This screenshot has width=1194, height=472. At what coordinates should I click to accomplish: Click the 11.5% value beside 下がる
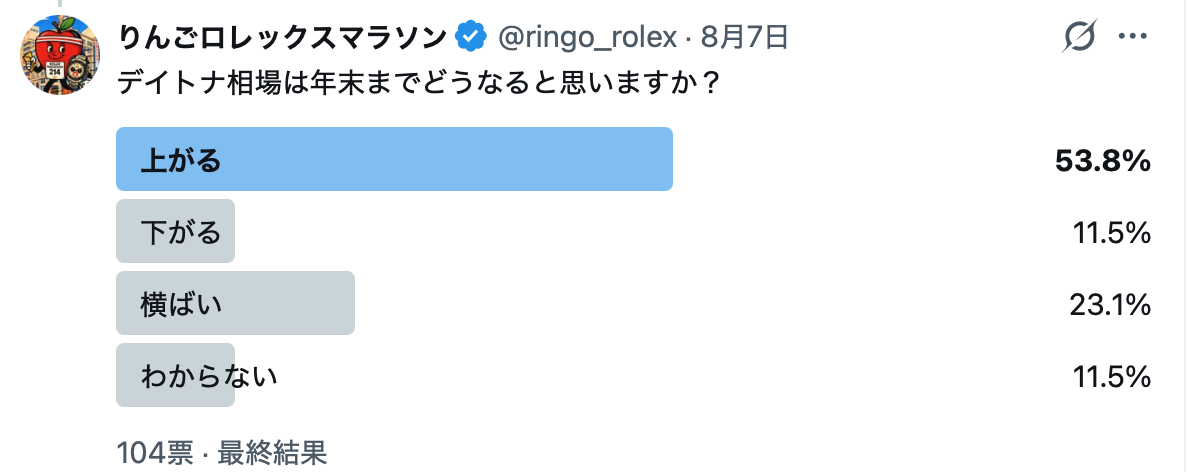tap(1111, 233)
